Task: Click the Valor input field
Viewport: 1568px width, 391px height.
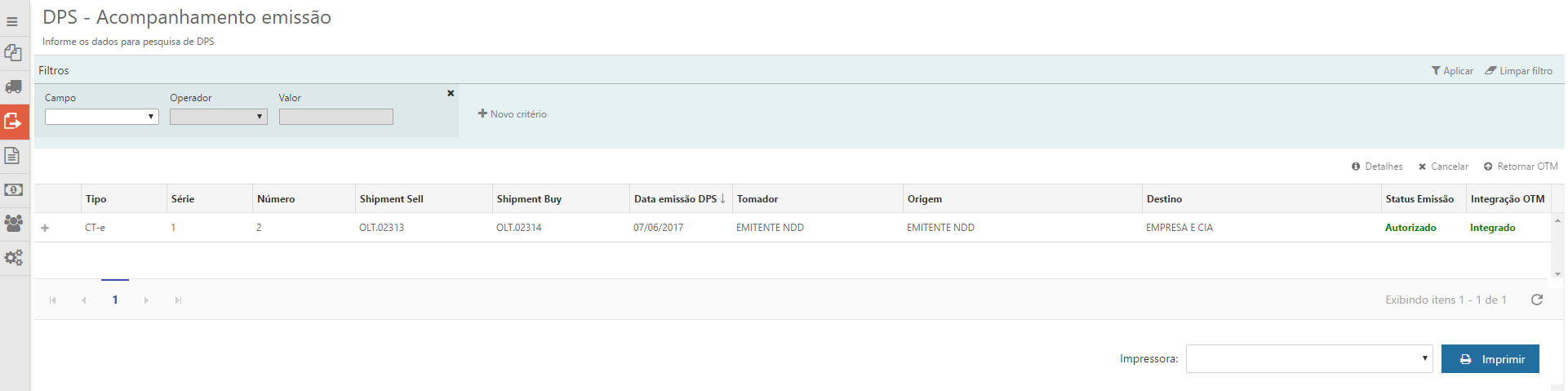Action: point(336,117)
